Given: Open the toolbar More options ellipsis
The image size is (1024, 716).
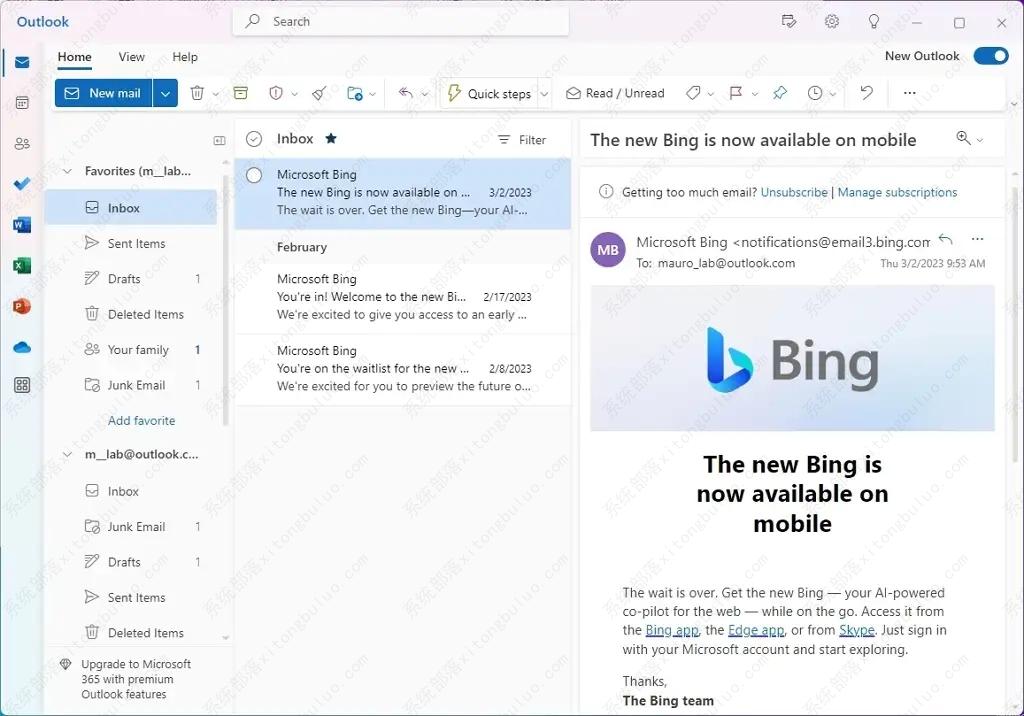Looking at the screenshot, I should (x=910, y=93).
